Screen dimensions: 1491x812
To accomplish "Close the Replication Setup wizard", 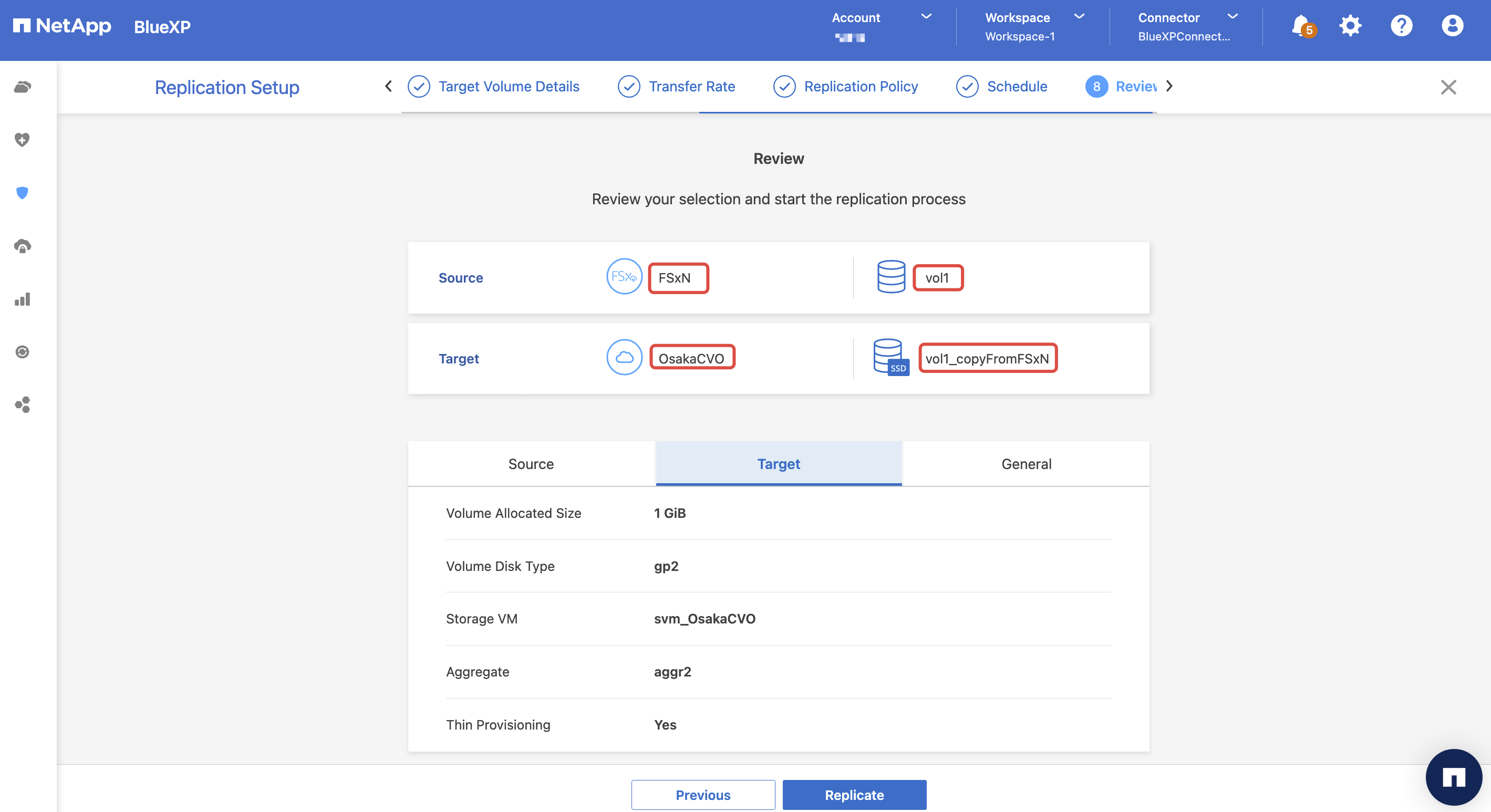I will (1448, 87).
